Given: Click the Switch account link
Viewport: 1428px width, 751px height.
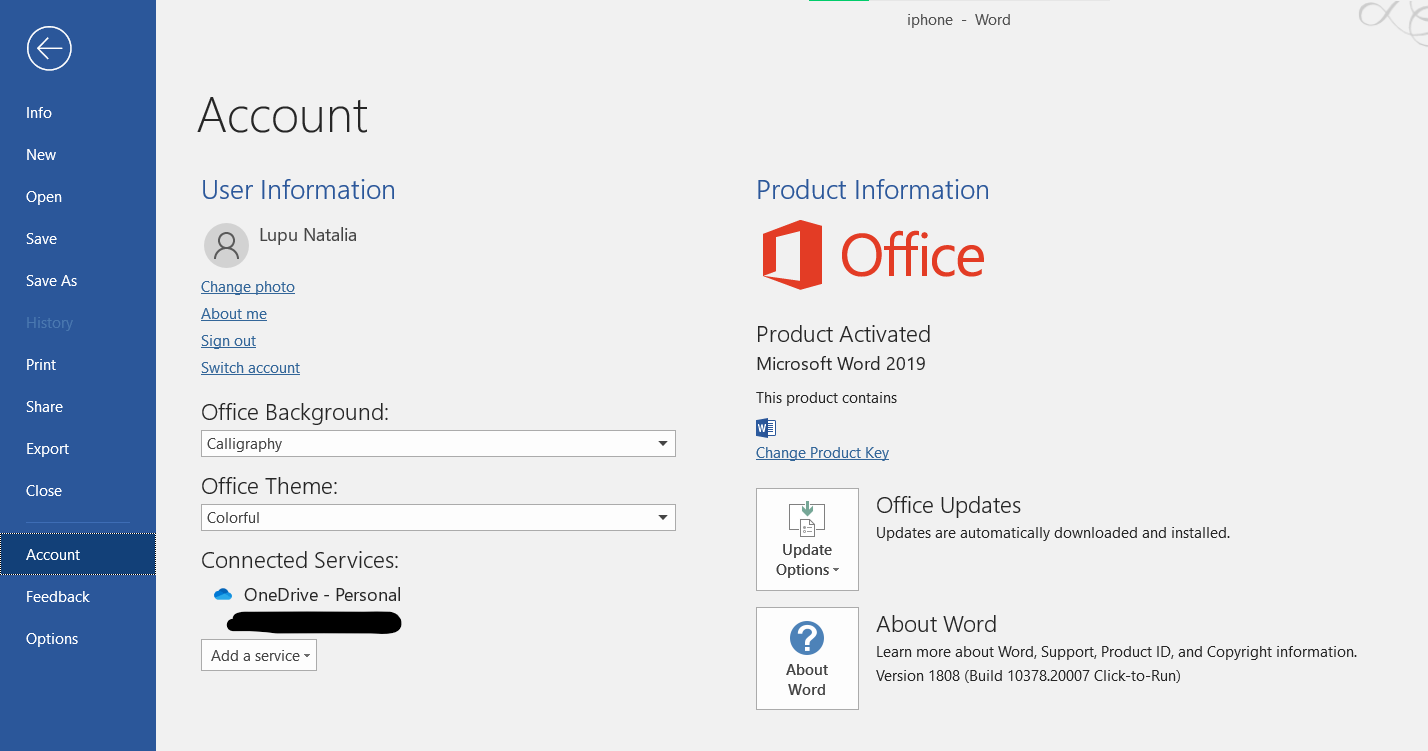Looking at the screenshot, I should [250, 368].
